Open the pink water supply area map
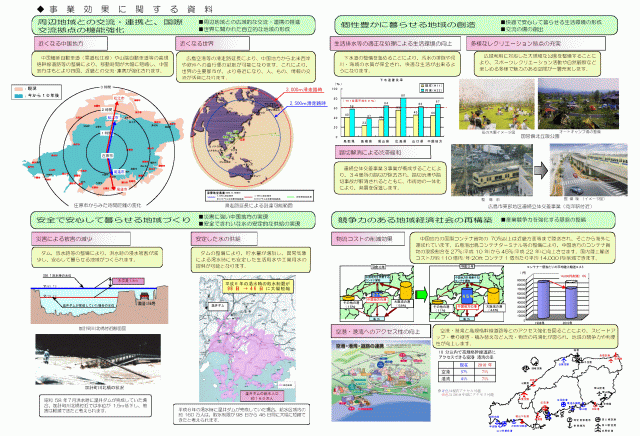 pos(247,339)
